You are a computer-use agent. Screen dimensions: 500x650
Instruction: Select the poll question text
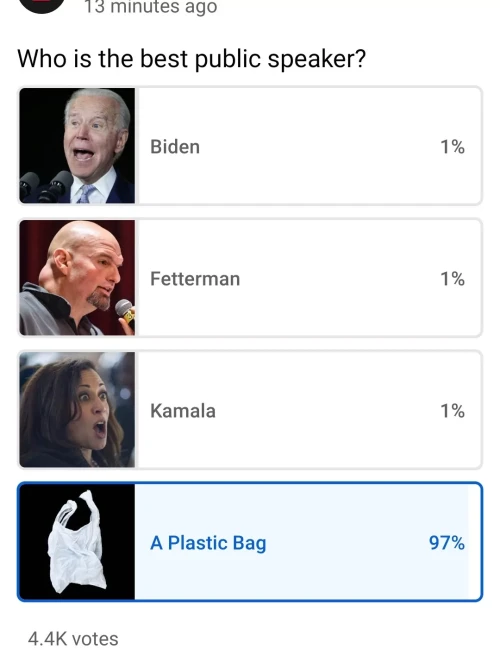coord(192,58)
